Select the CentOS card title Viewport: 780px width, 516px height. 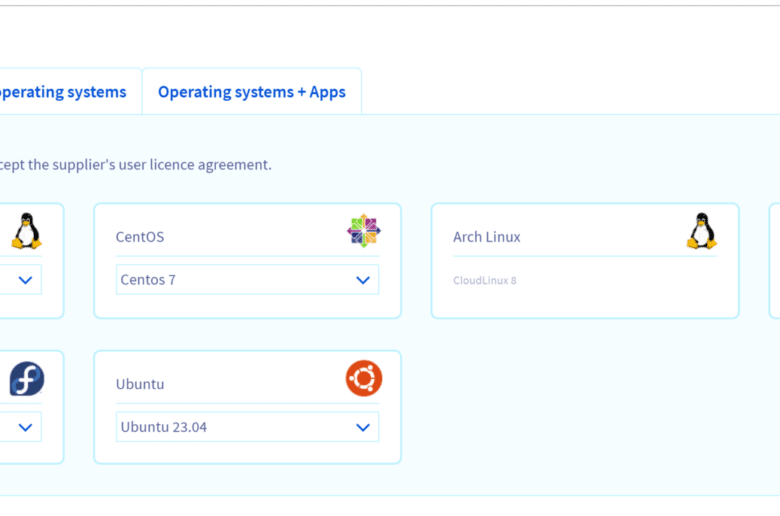(140, 237)
